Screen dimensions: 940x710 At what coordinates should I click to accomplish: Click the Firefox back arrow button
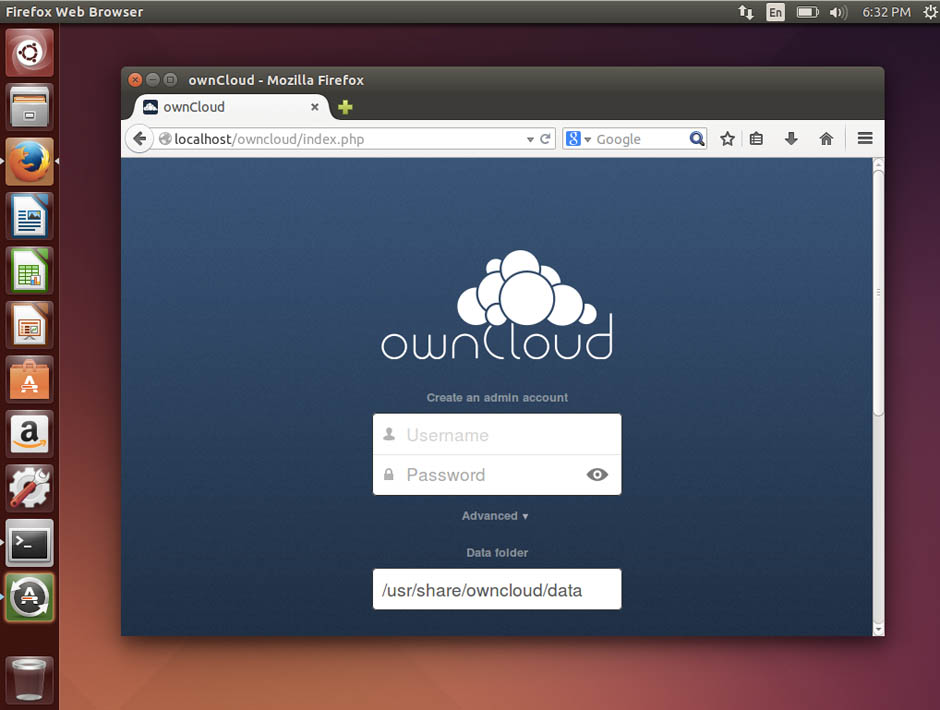coord(140,139)
